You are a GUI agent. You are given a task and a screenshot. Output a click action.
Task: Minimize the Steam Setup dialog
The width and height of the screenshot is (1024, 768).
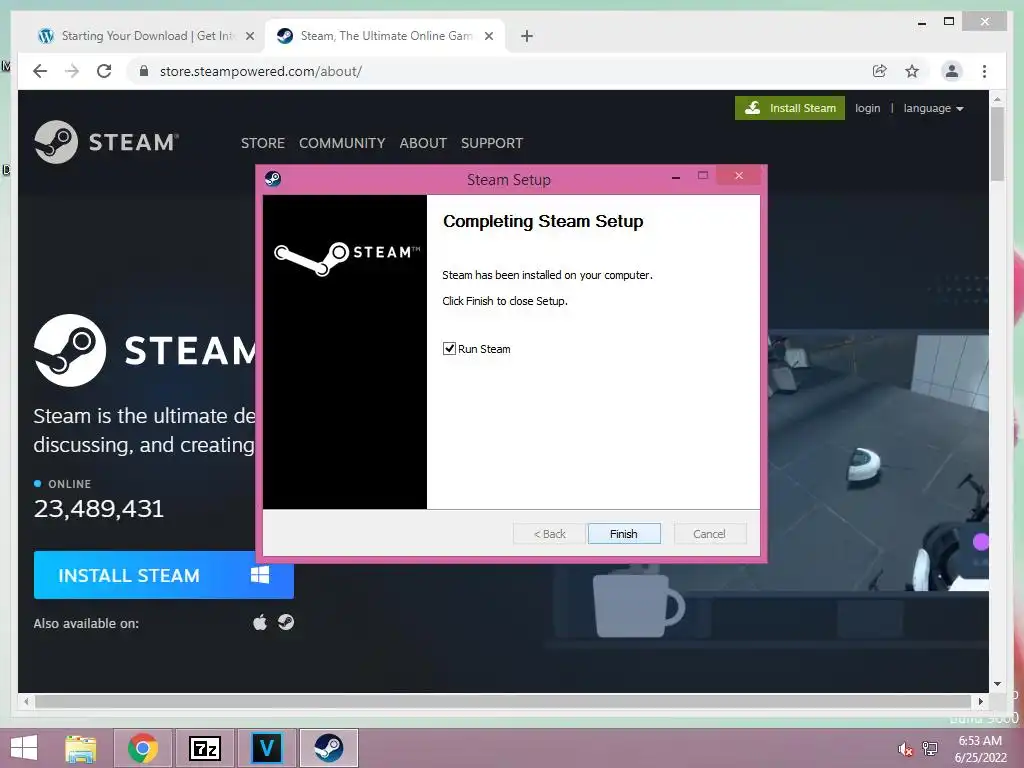(x=676, y=176)
